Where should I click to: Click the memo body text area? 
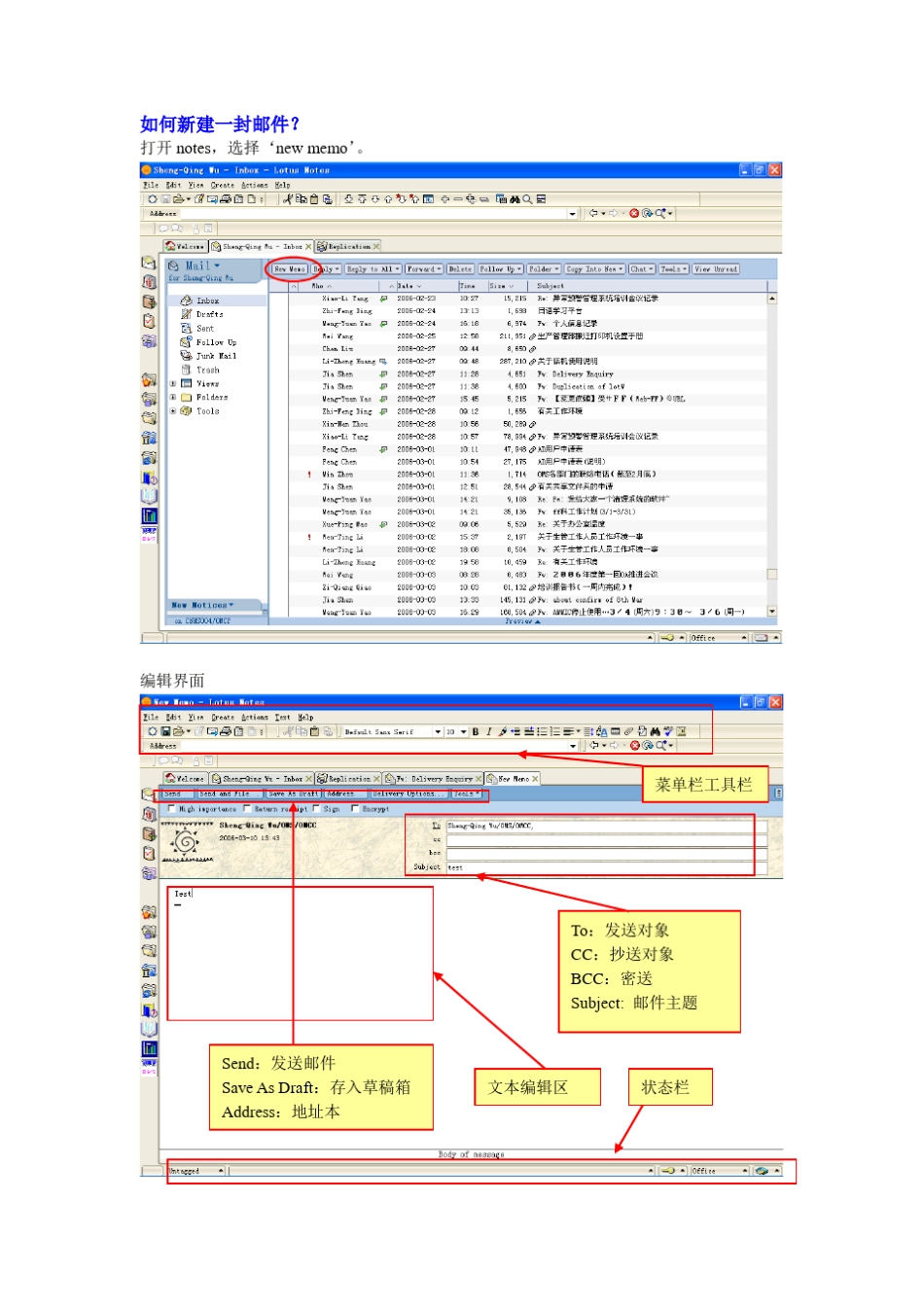pyautogui.click(x=301, y=953)
